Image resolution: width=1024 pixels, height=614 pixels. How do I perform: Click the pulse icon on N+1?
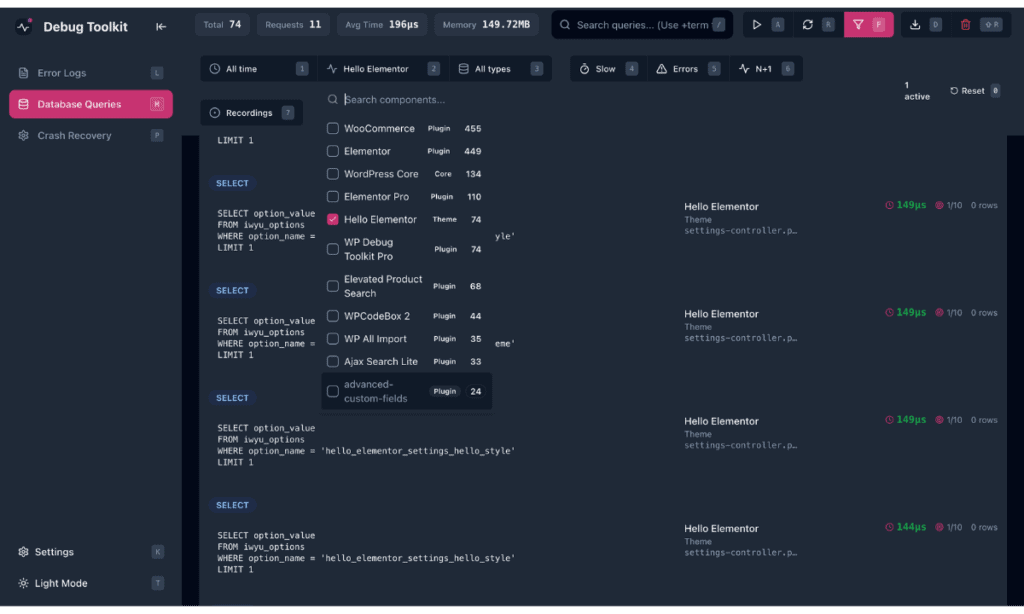[x=744, y=69]
